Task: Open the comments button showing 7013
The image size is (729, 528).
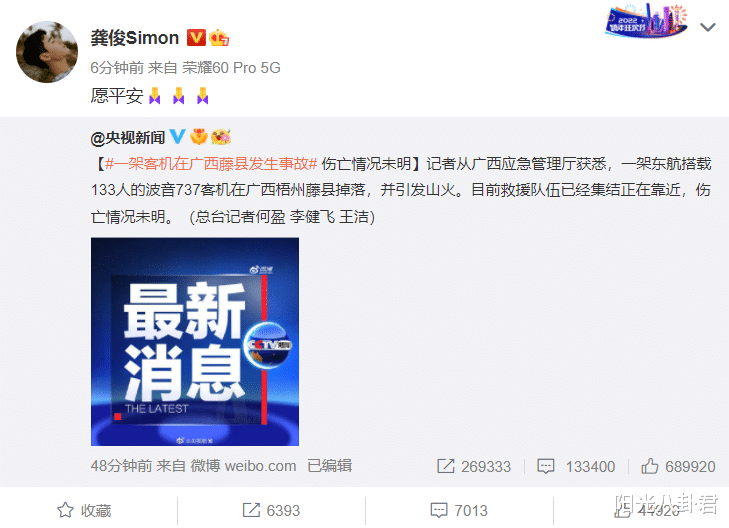Action: tap(459, 510)
